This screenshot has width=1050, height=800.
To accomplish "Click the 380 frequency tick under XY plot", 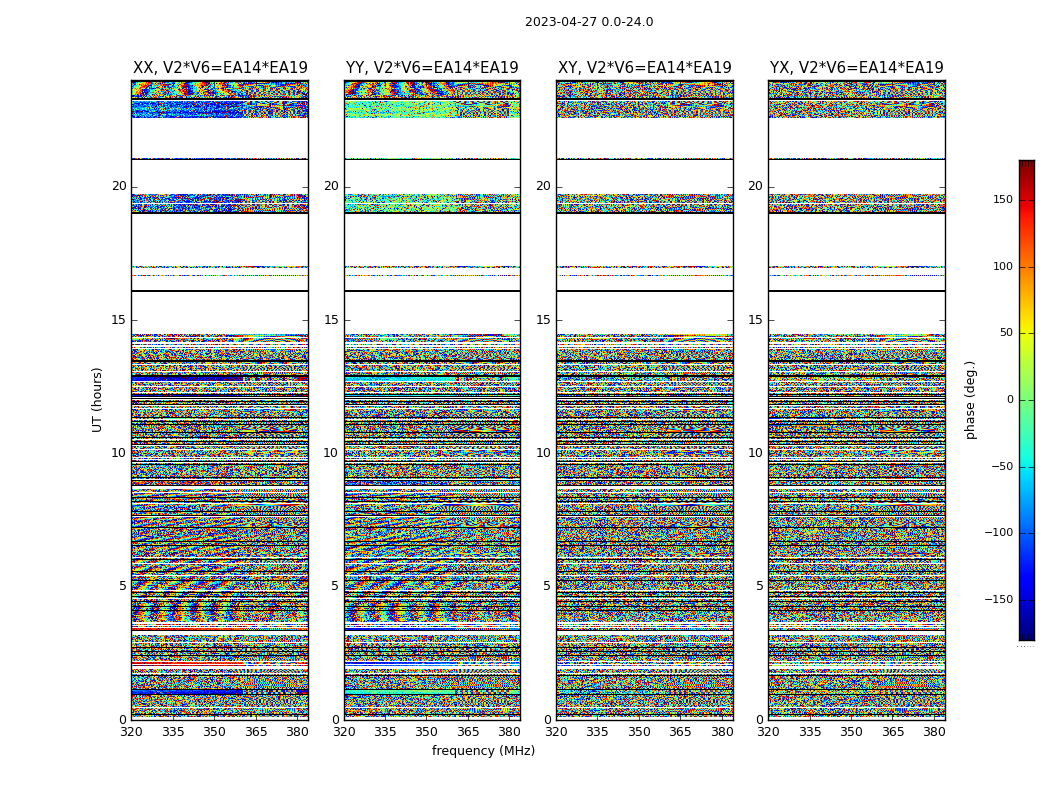I will 722,732.
